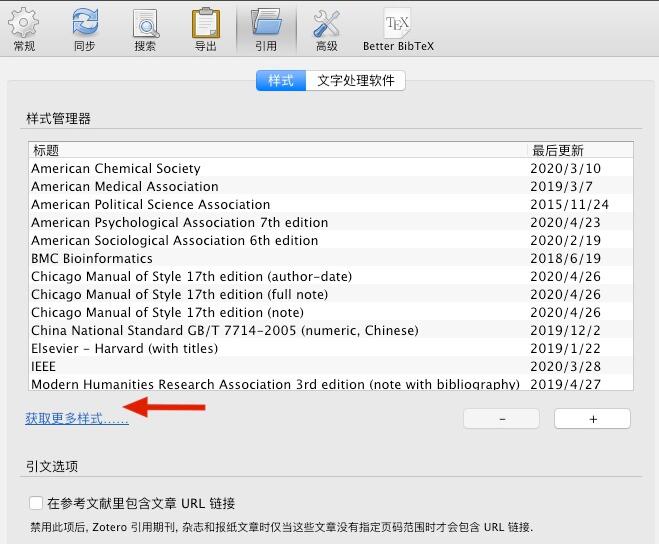Open the Search (搜索) preferences pane
Viewport: 659px width, 544px height.
(145, 29)
